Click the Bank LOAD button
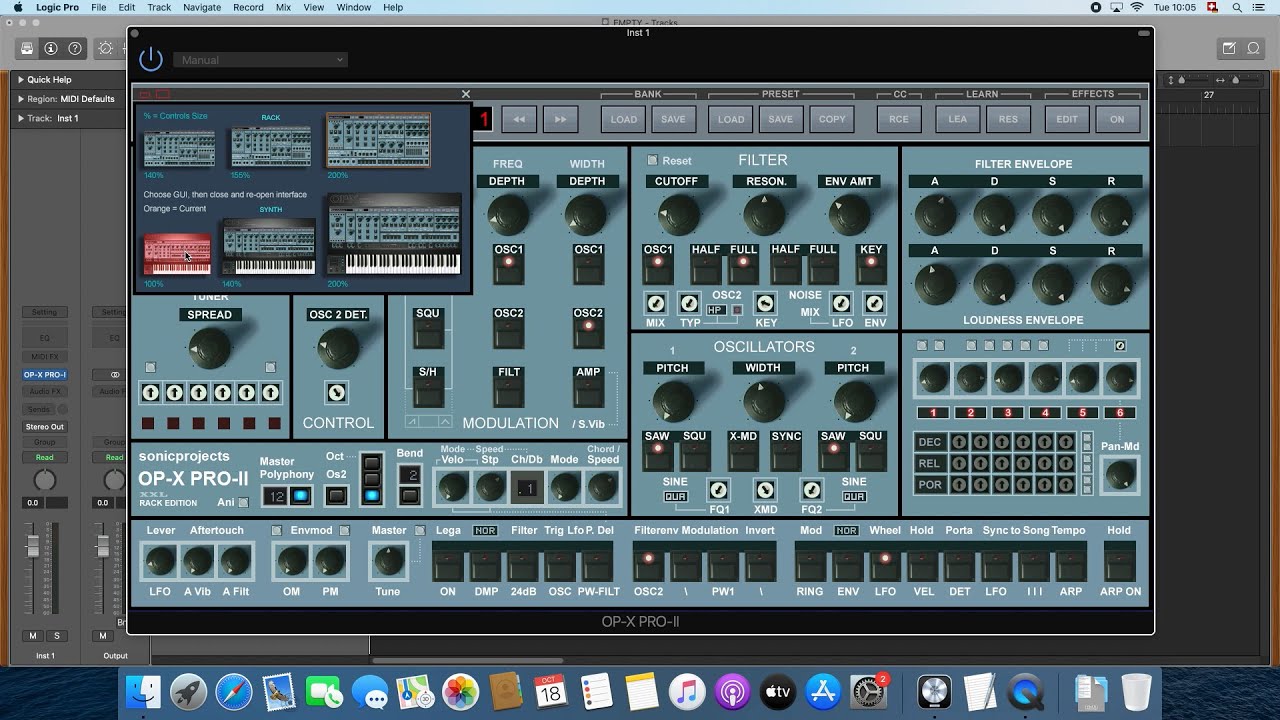This screenshot has width=1280, height=720. pyautogui.click(x=624, y=119)
